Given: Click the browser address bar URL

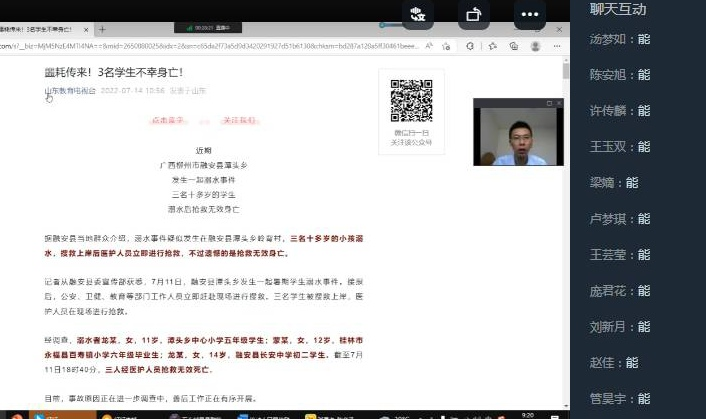Looking at the screenshot, I should click(x=200, y=46).
